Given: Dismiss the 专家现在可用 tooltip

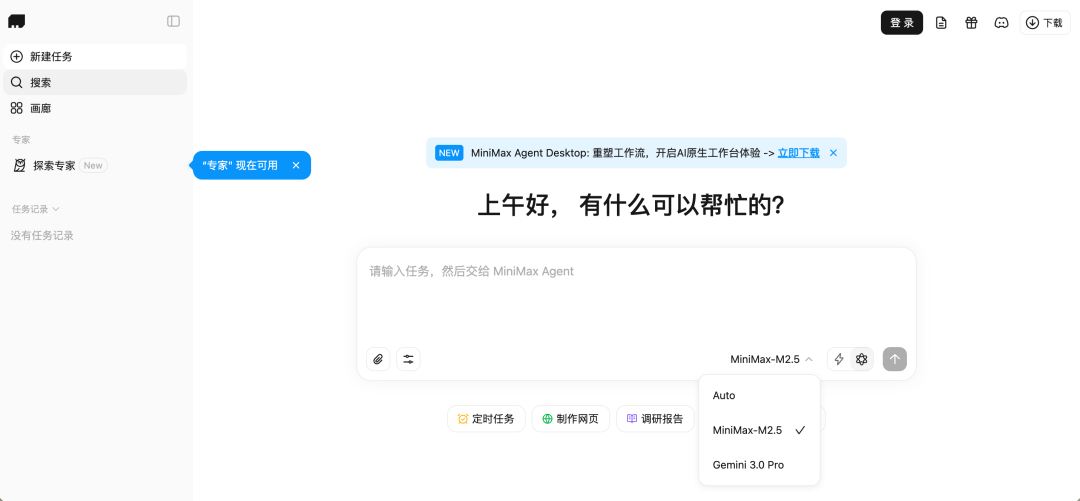Looking at the screenshot, I should tap(295, 165).
